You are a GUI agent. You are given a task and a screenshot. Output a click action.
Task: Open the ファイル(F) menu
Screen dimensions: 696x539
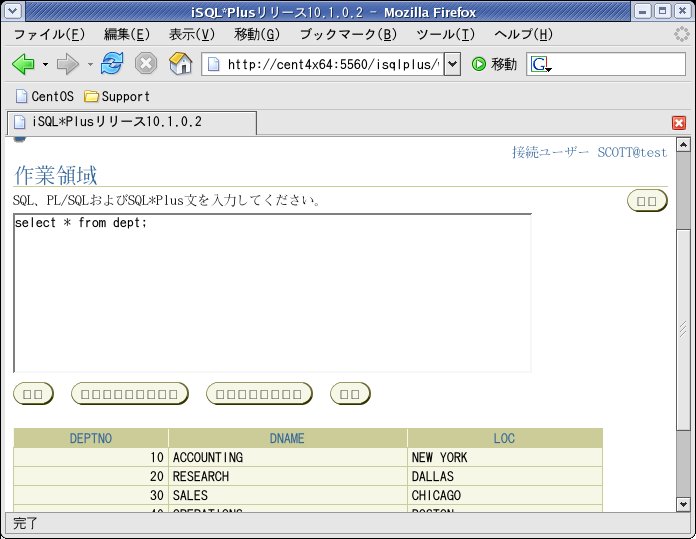[x=49, y=34]
